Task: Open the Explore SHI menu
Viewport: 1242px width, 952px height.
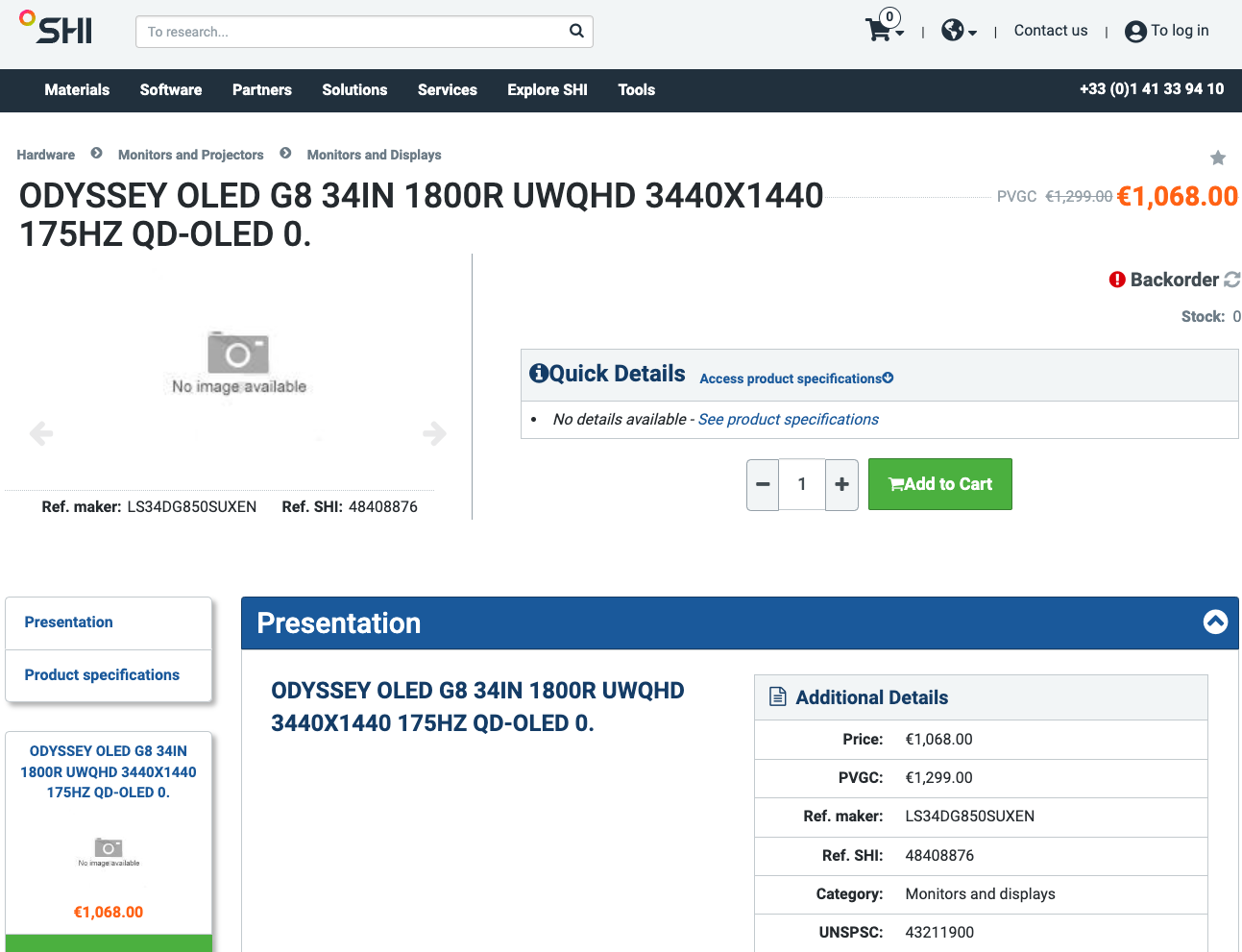Action: (x=548, y=90)
